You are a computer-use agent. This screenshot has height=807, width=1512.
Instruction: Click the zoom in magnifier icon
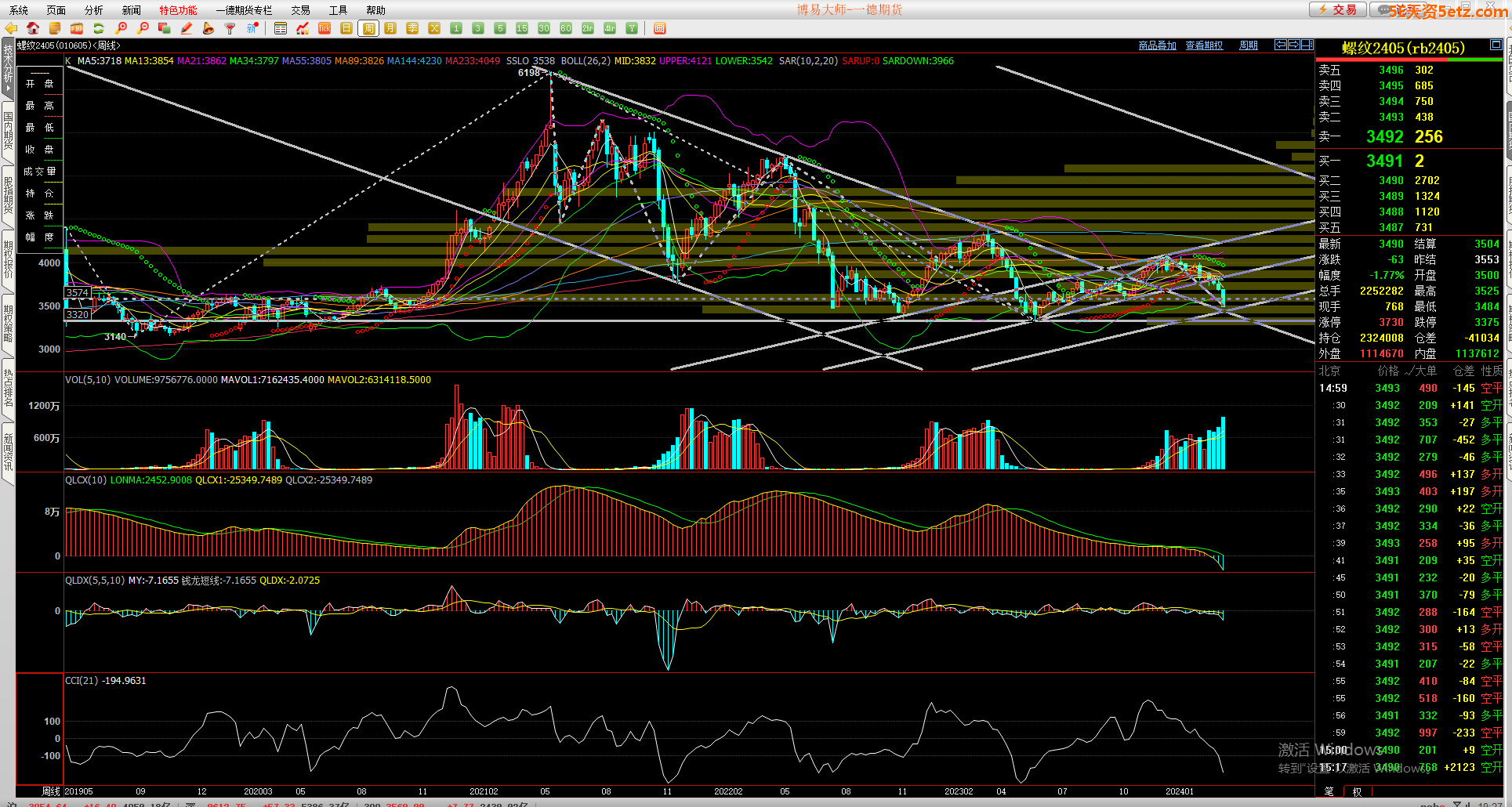tap(121, 28)
